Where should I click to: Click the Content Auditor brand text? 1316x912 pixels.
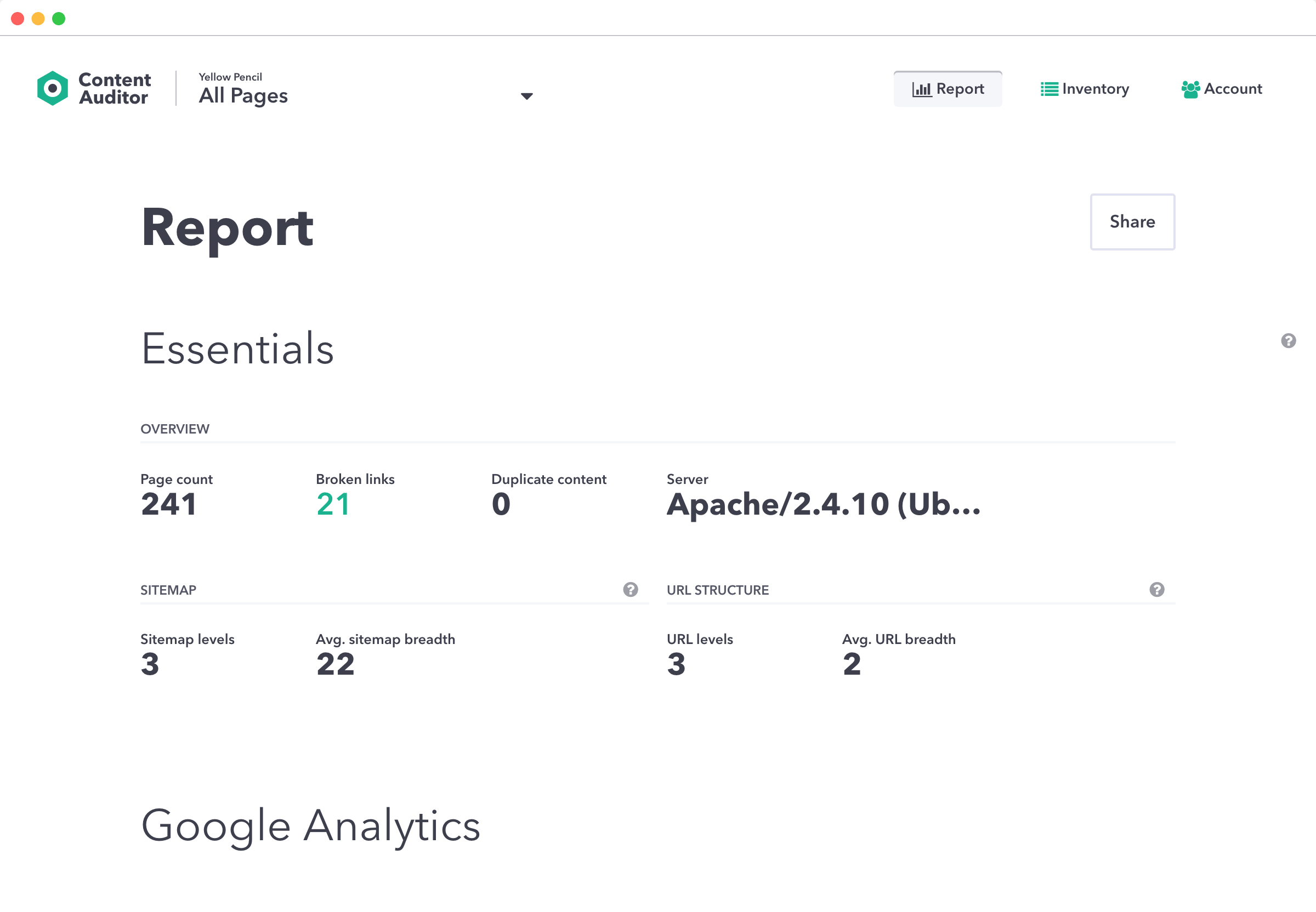coord(115,89)
